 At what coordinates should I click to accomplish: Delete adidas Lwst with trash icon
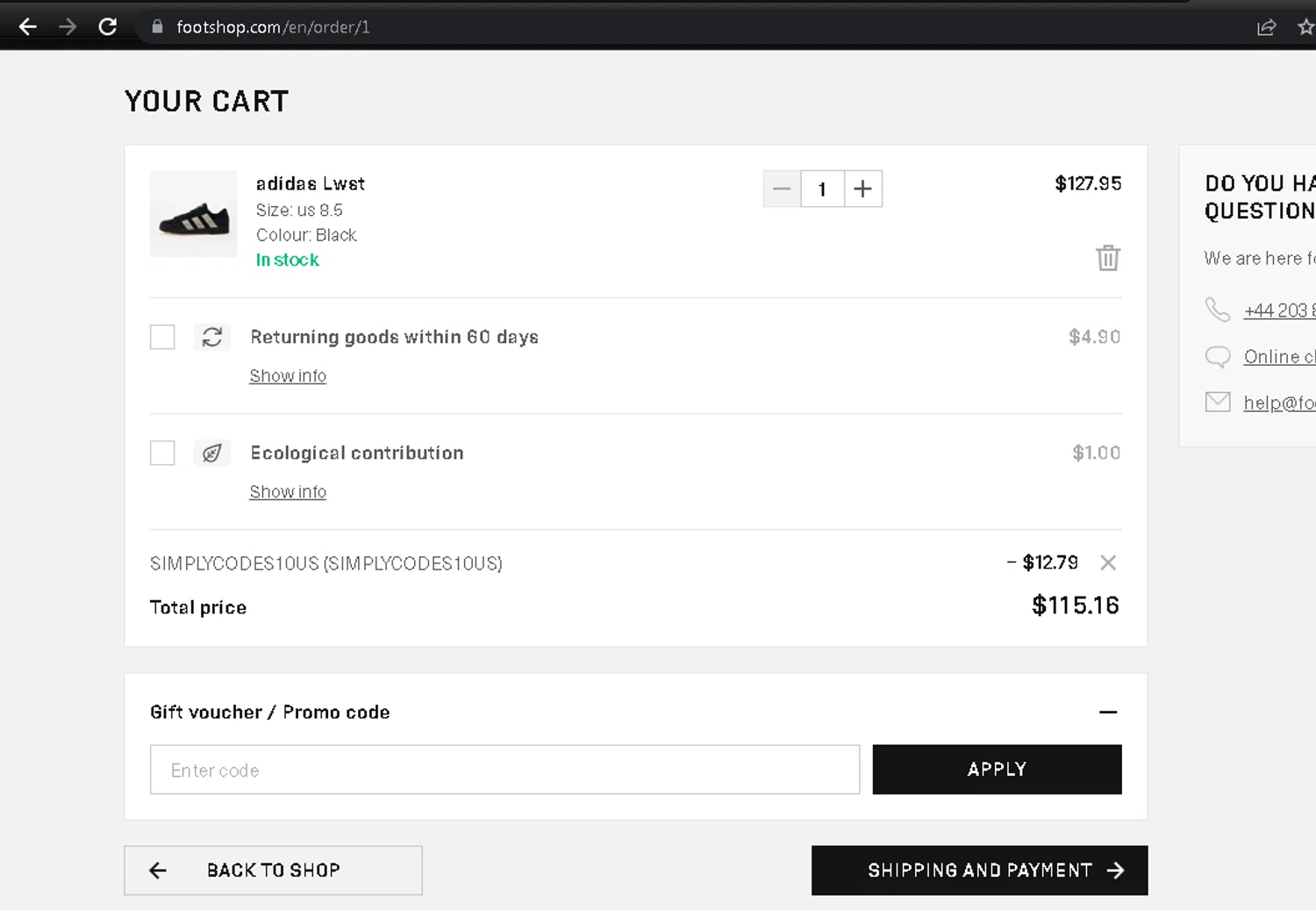tap(1108, 258)
